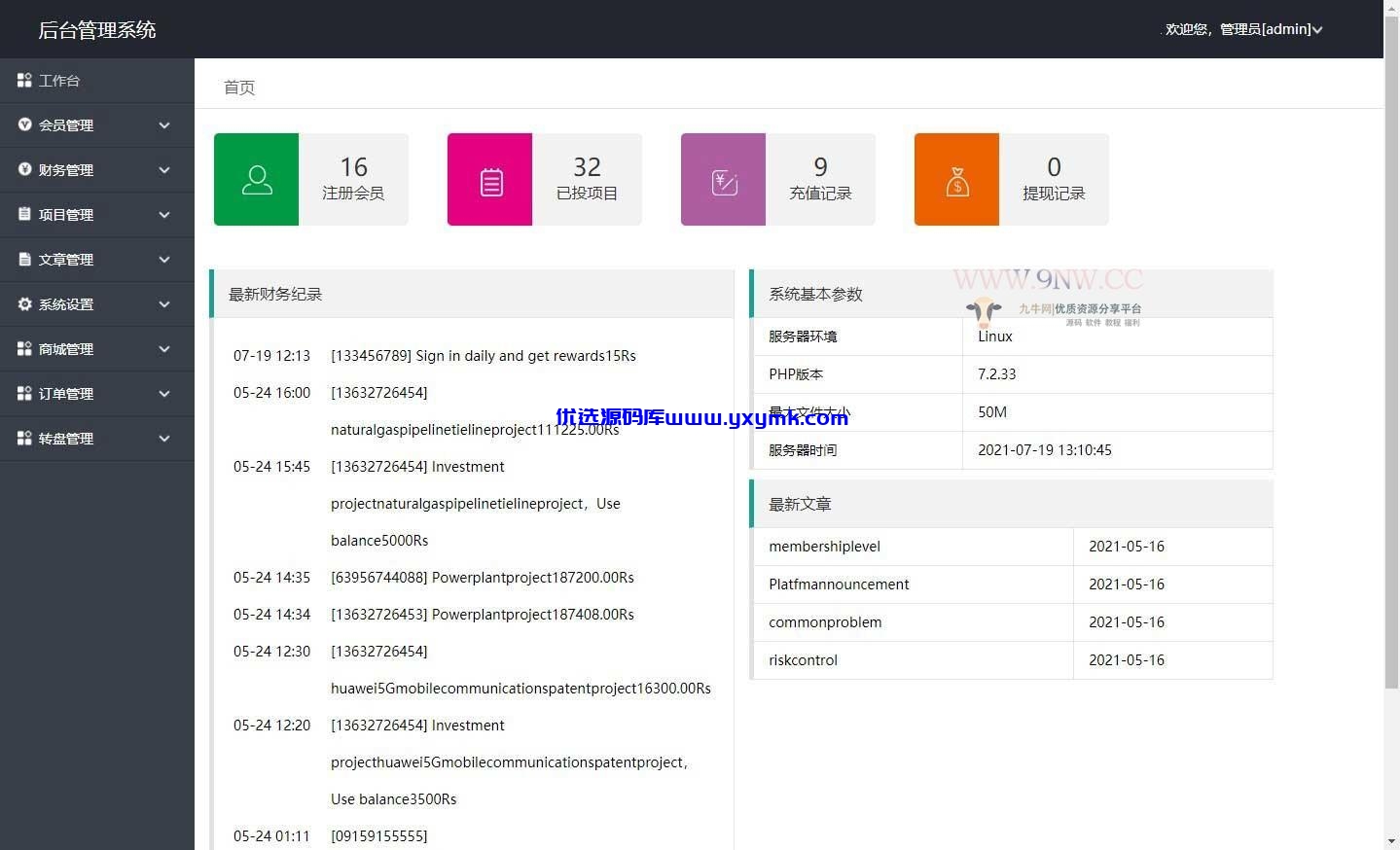Click the Sign in daily rewards record
The height and width of the screenshot is (850, 1400).
(x=484, y=356)
